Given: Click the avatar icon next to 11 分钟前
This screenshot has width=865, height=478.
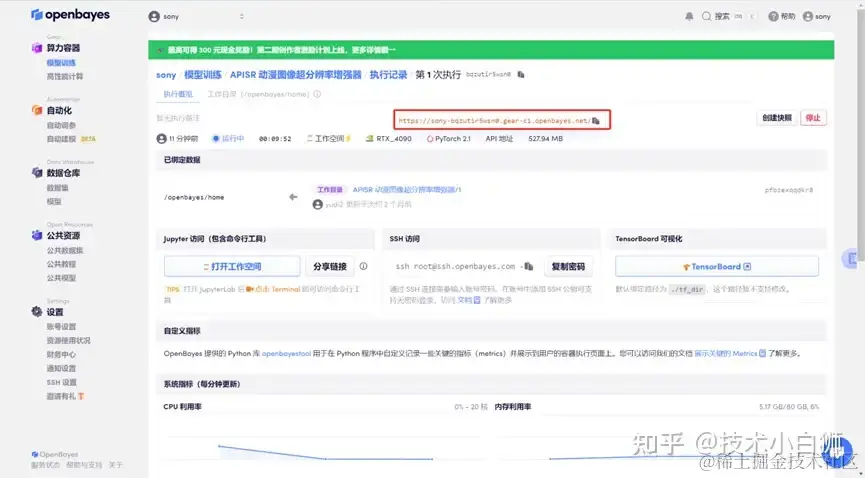Looking at the screenshot, I should (x=162, y=139).
